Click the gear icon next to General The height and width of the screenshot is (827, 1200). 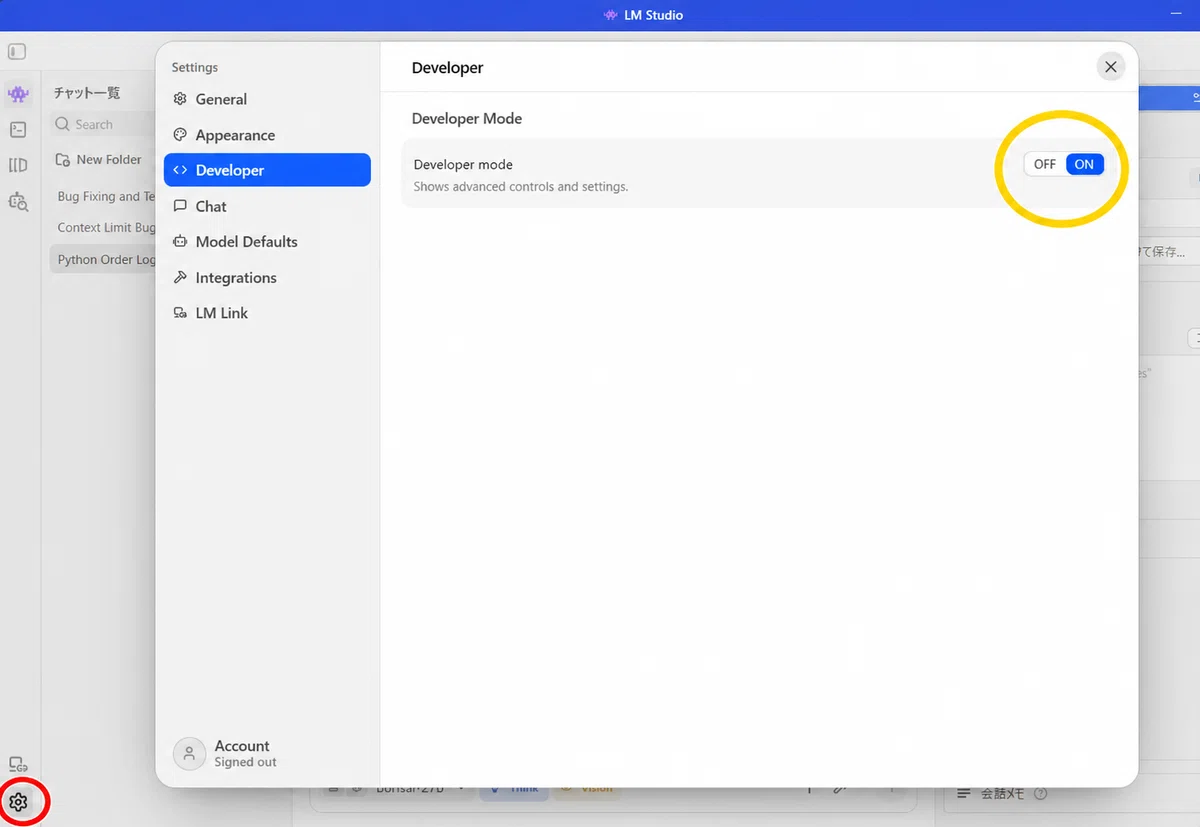coord(180,99)
